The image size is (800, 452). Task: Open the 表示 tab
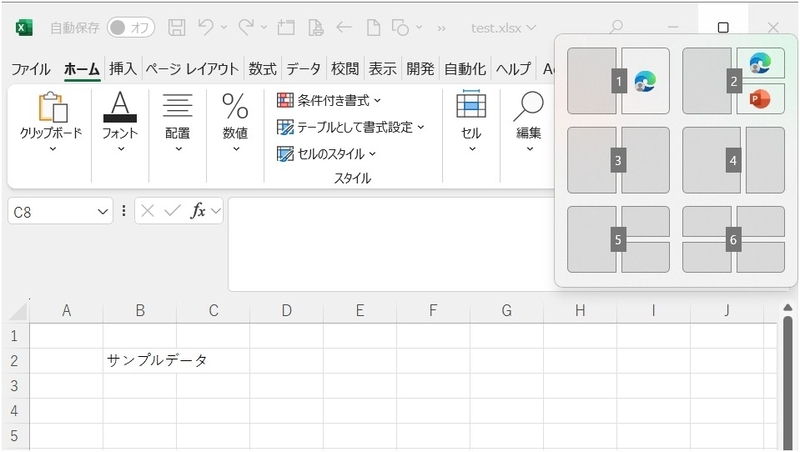pos(383,69)
